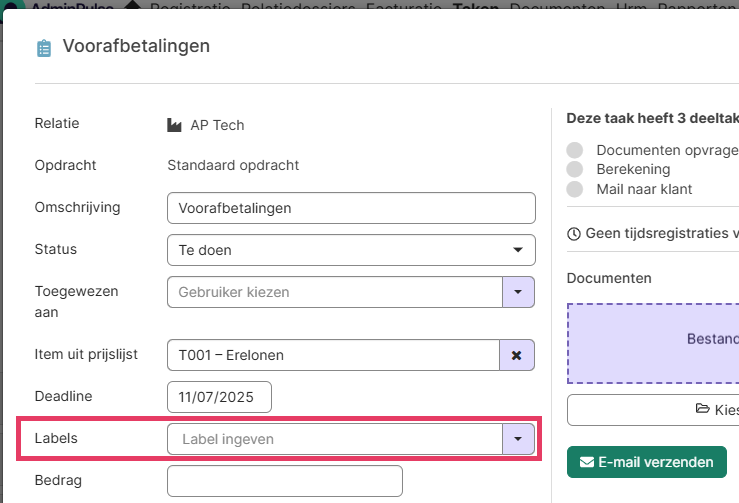Check off the Mail naar klant subtask
Viewport: 739px width, 503px height.
574,189
